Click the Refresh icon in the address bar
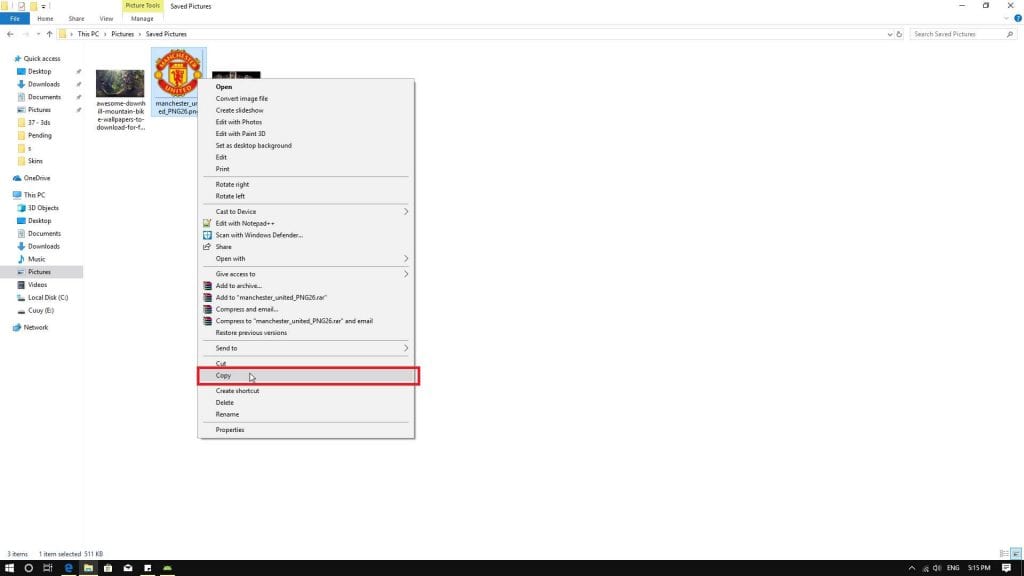 coord(898,33)
